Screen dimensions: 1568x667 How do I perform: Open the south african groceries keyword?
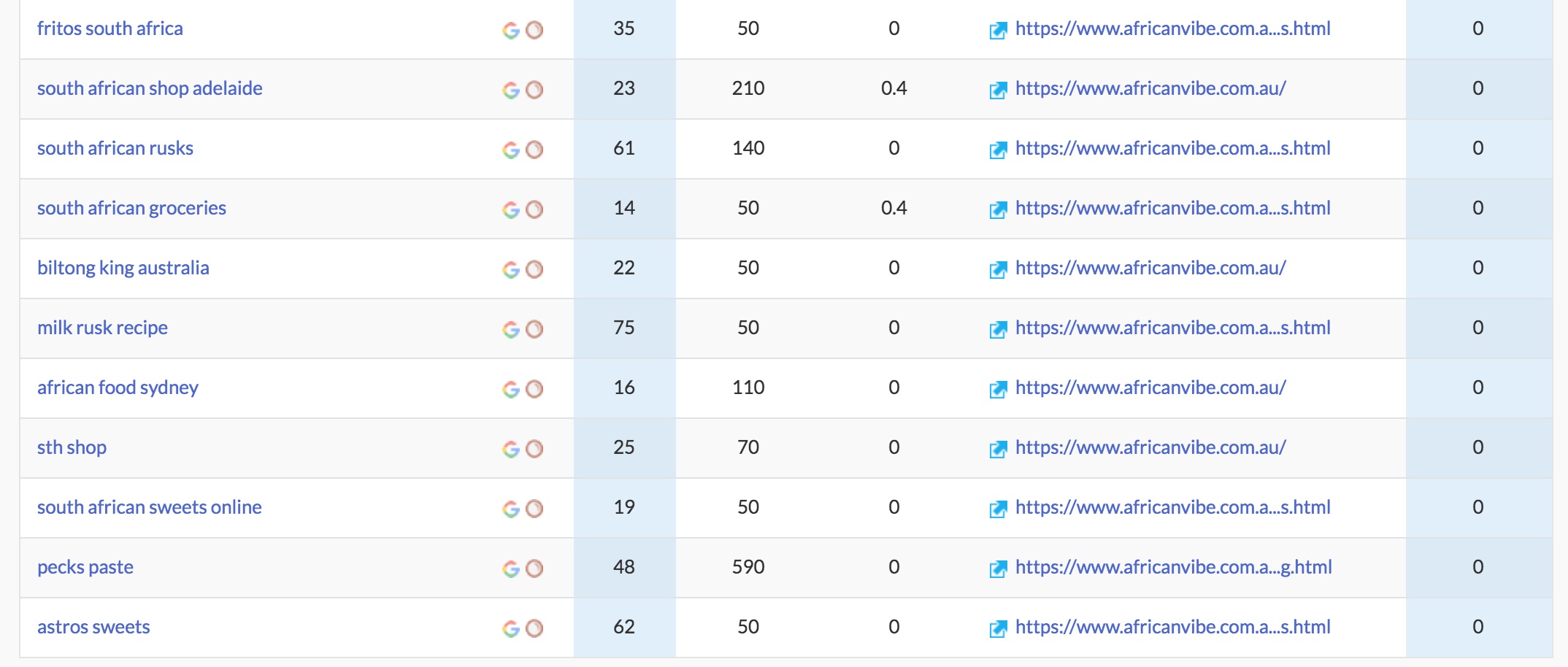[x=131, y=208]
